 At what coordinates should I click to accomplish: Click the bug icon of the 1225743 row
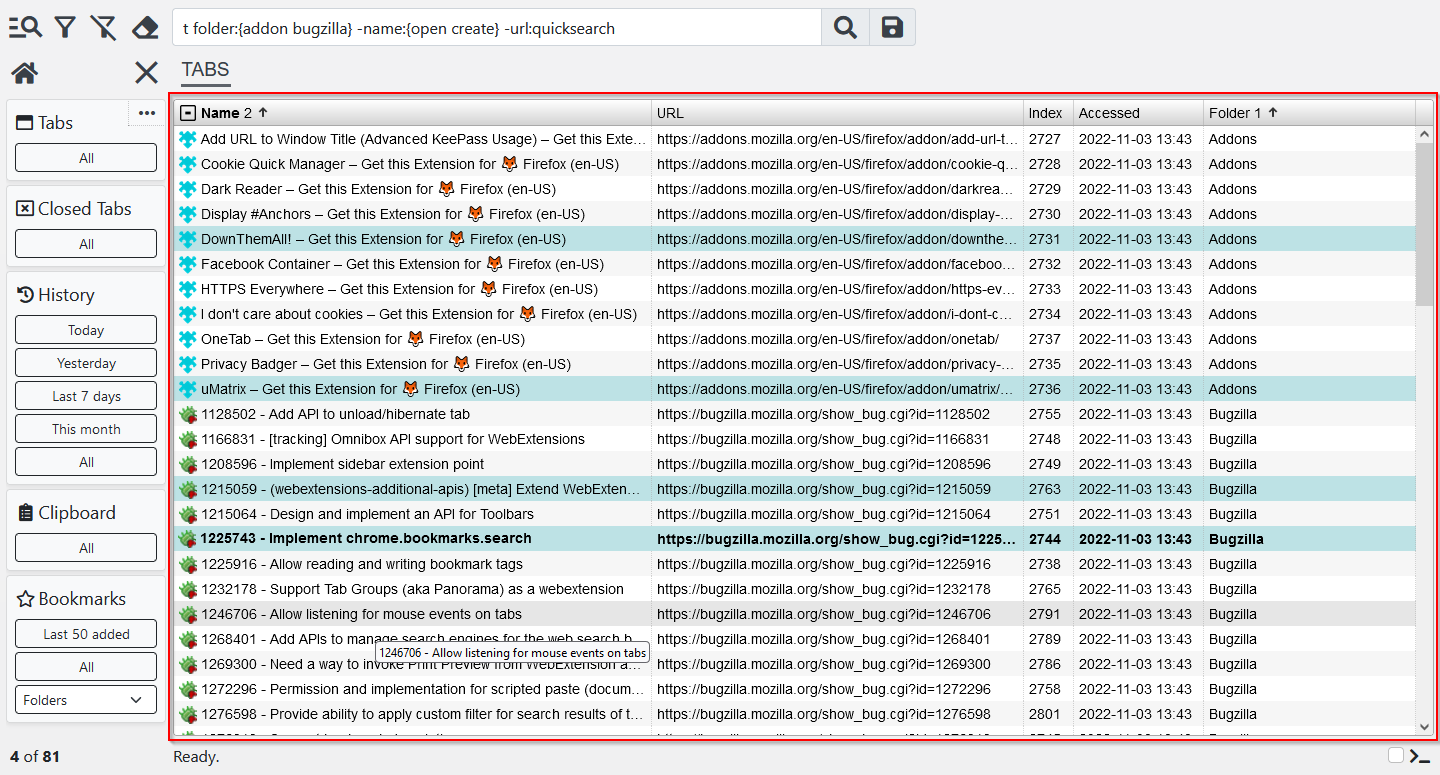(187, 539)
